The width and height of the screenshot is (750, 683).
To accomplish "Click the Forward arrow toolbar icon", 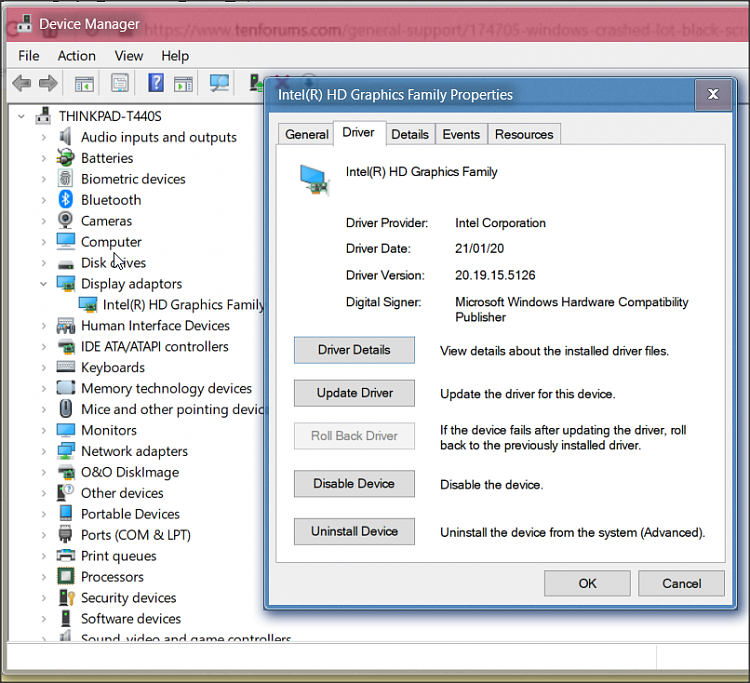I will [x=48, y=84].
